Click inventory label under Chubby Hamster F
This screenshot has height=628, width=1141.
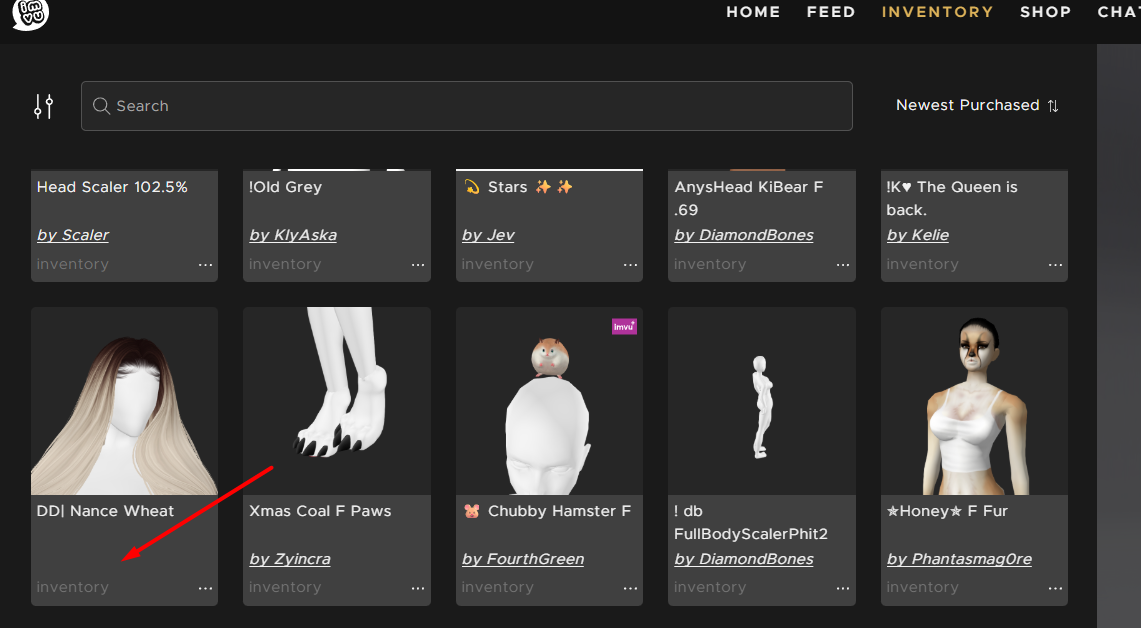coord(498,587)
